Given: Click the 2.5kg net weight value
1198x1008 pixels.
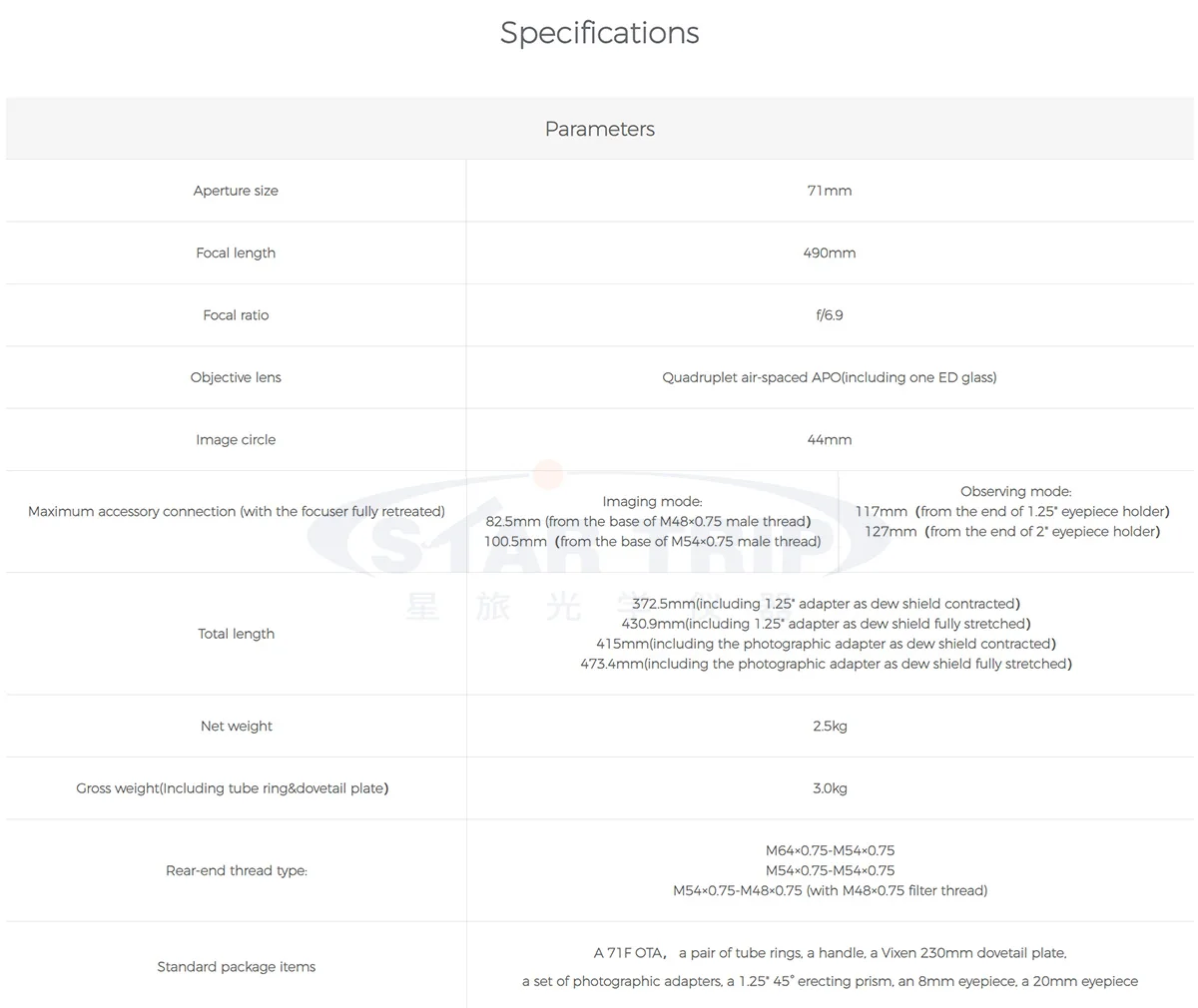Looking at the screenshot, I should (x=829, y=726).
